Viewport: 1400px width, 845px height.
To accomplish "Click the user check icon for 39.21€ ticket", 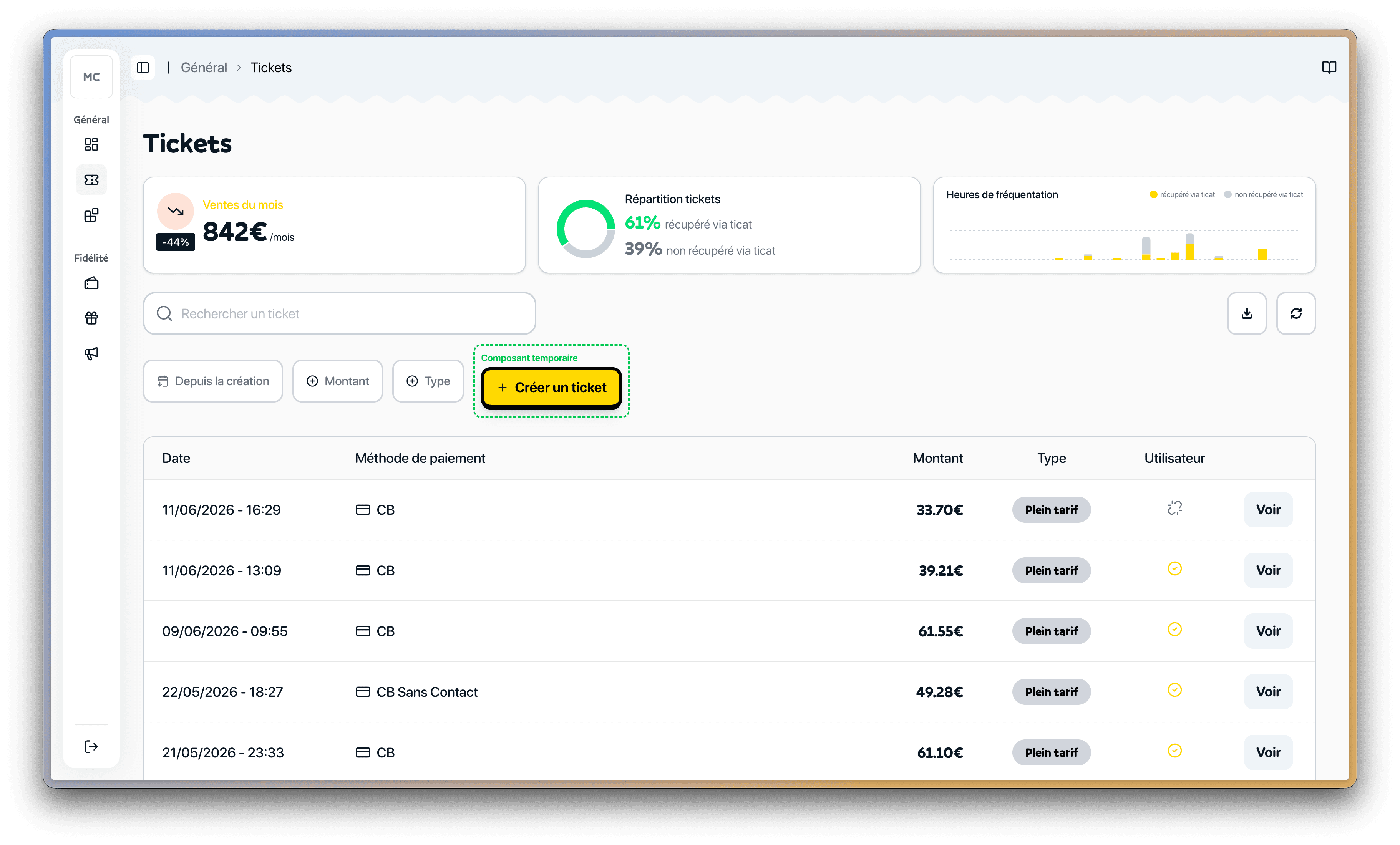I will 1174,568.
